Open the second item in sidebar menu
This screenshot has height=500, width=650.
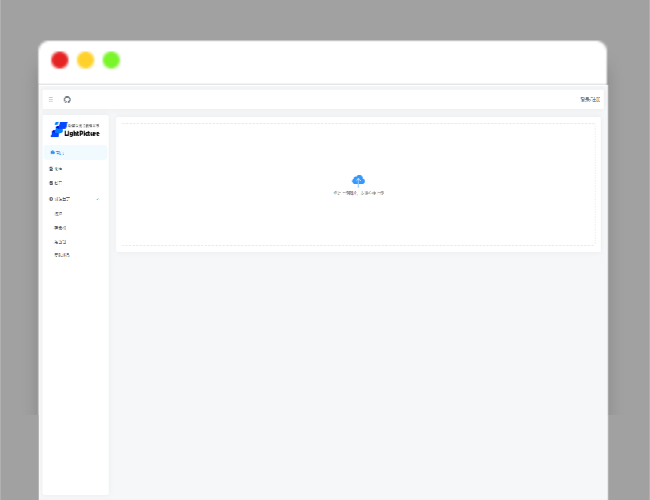click(x=56, y=169)
